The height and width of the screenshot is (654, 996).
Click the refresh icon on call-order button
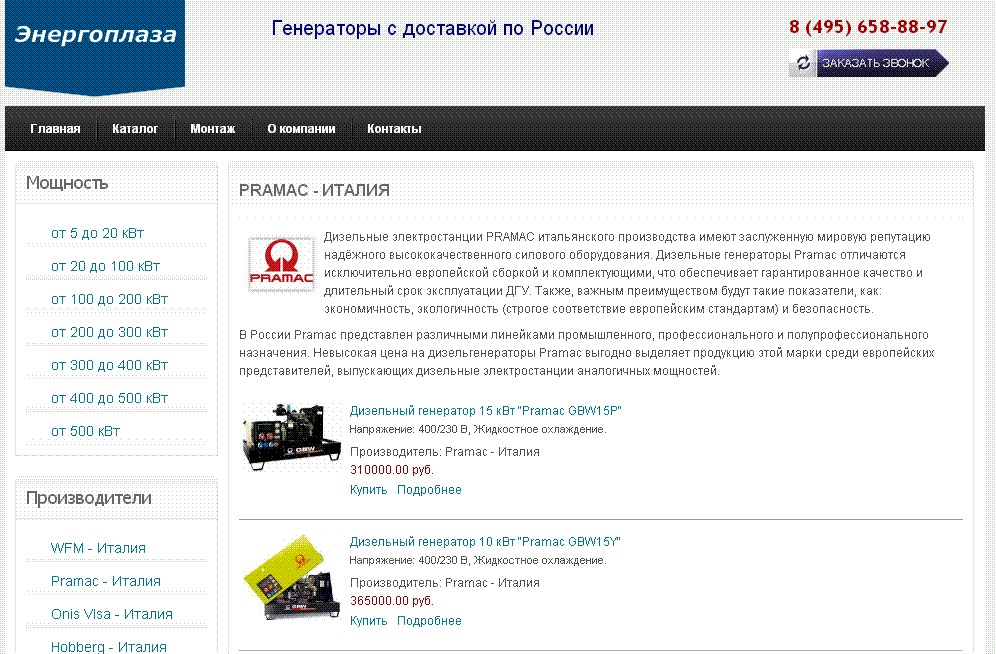(803, 63)
